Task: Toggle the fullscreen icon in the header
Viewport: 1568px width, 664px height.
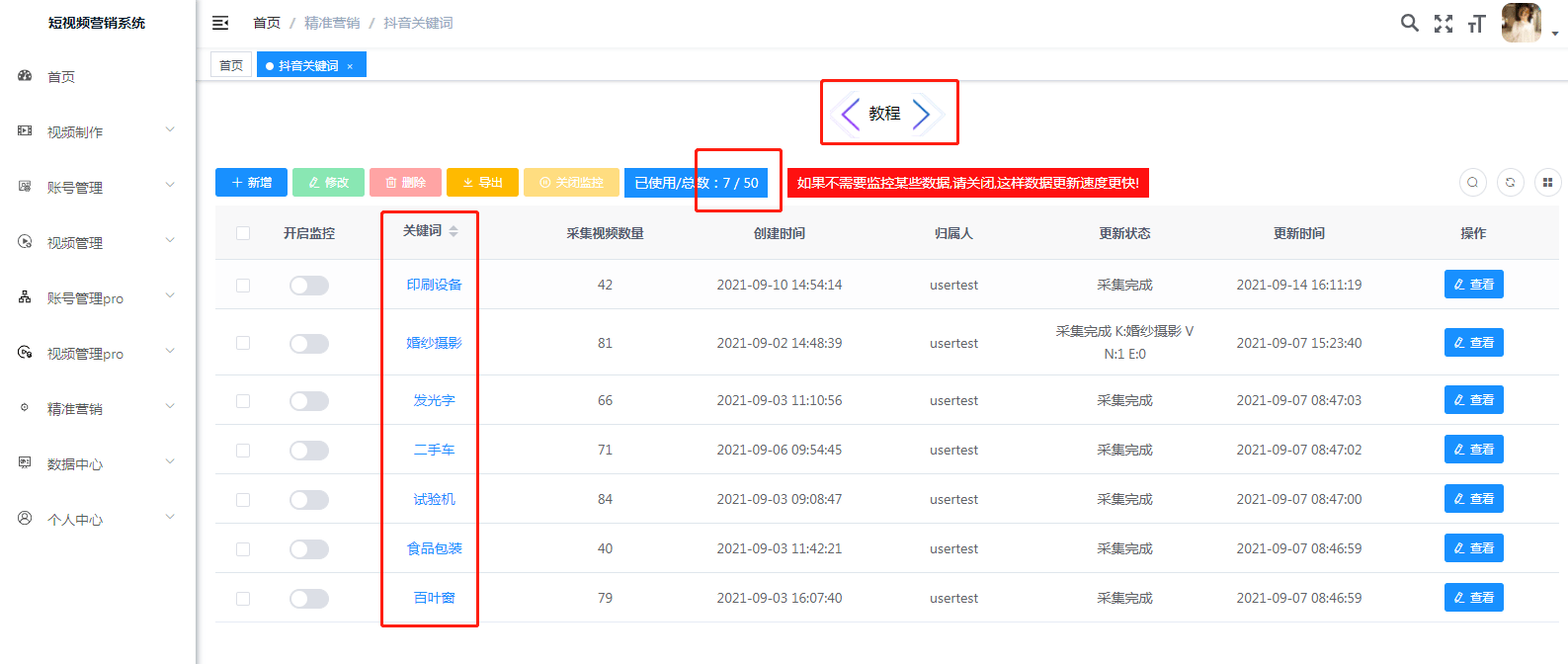Action: coord(1444,24)
